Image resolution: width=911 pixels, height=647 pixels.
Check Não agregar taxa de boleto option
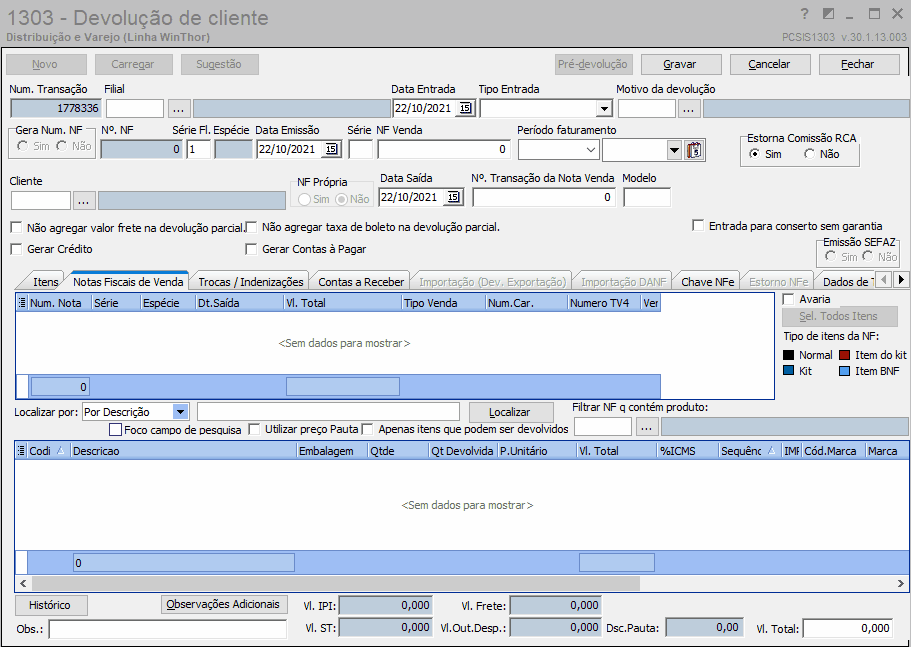251,227
